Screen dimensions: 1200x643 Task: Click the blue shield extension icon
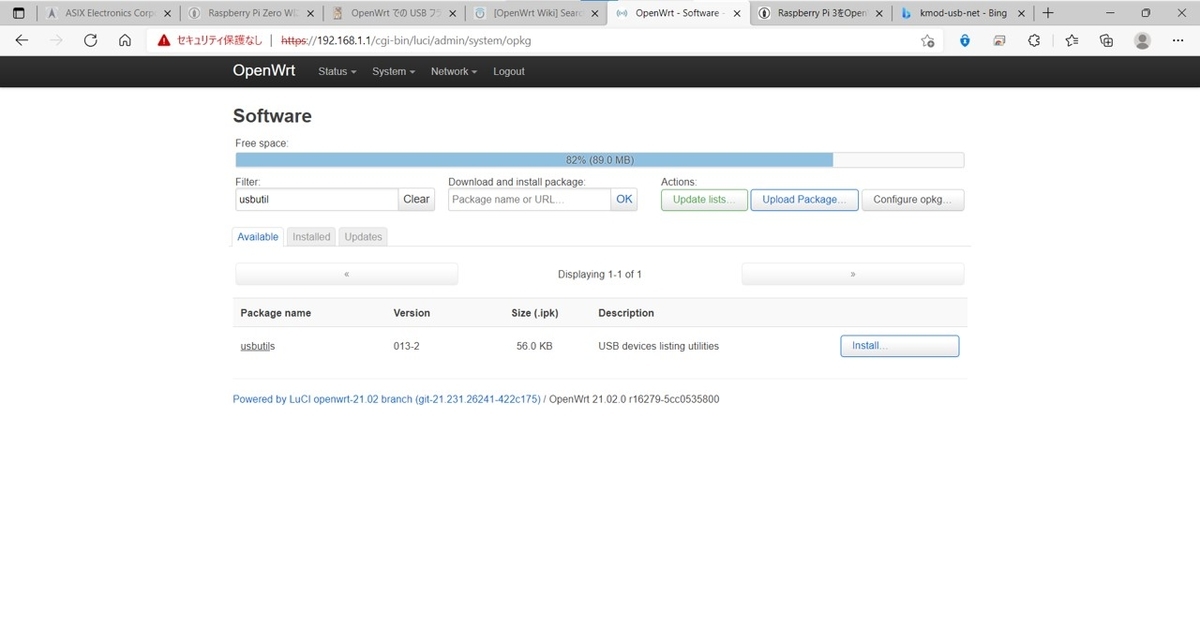[x=964, y=41]
